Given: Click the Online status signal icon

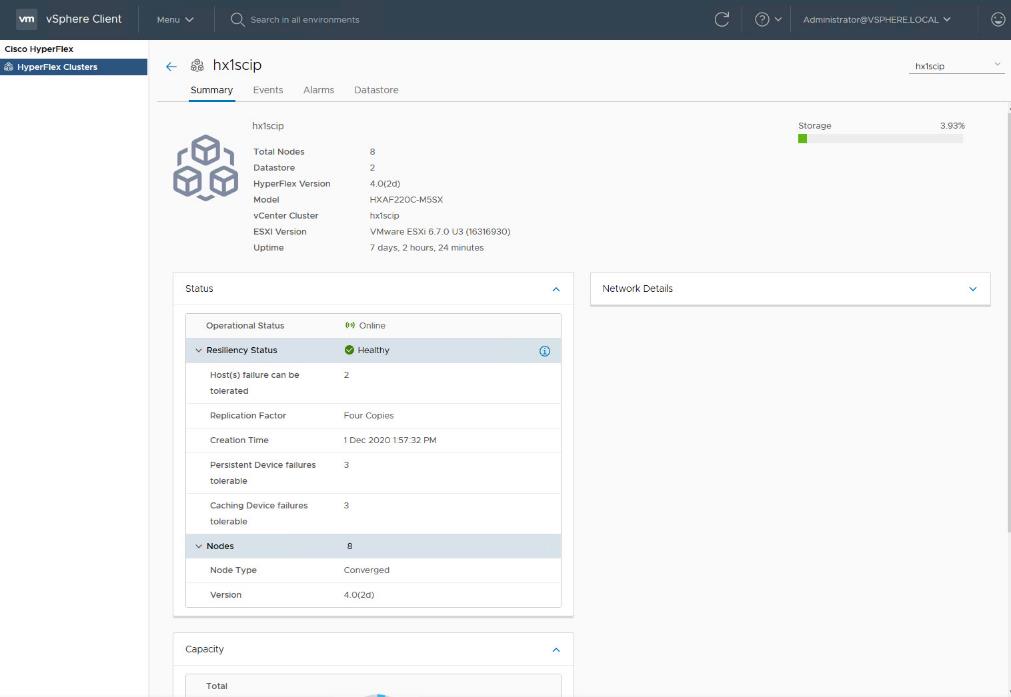Looking at the screenshot, I should pyautogui.click(x=350, y=326).
